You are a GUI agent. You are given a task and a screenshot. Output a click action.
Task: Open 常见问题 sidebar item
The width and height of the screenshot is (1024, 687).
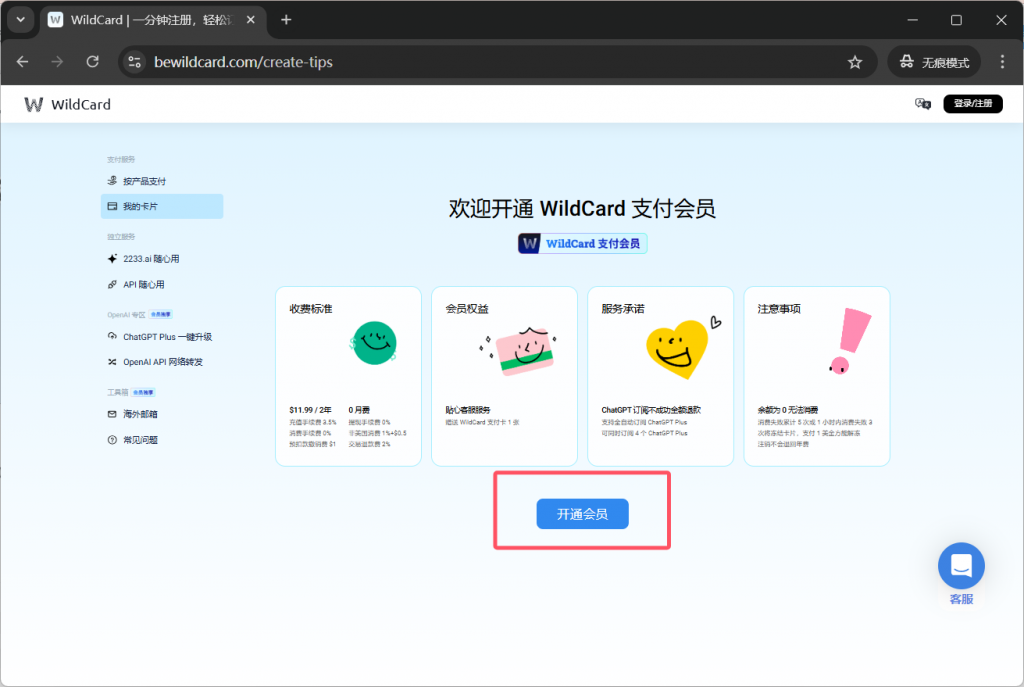[162, 439]
